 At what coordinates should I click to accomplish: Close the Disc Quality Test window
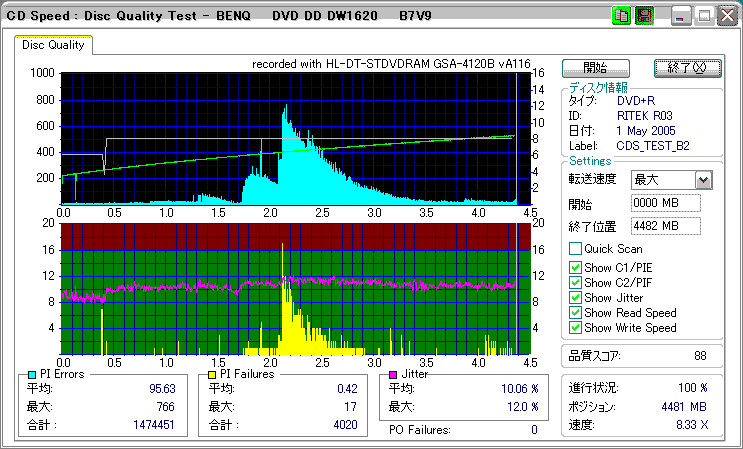727,16
